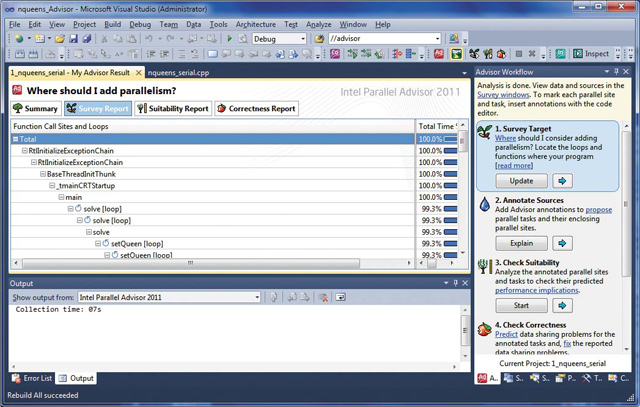The width and height of the screenshot is (640, 407).
Task: Click blue arrow next to Start button
Action: (562, 305)
